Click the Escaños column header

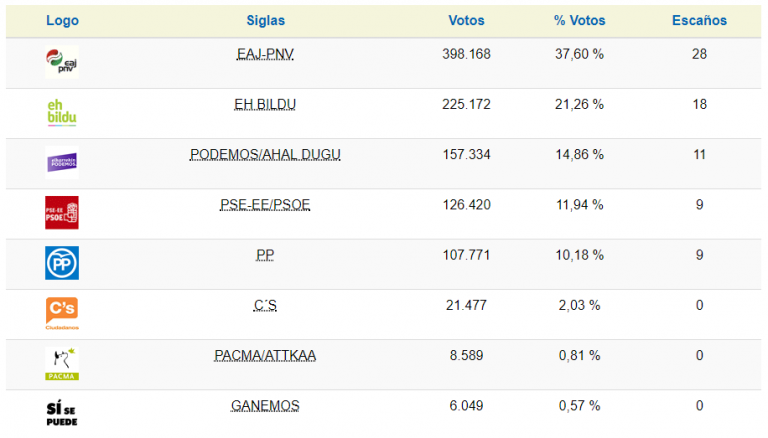[699, 21]
